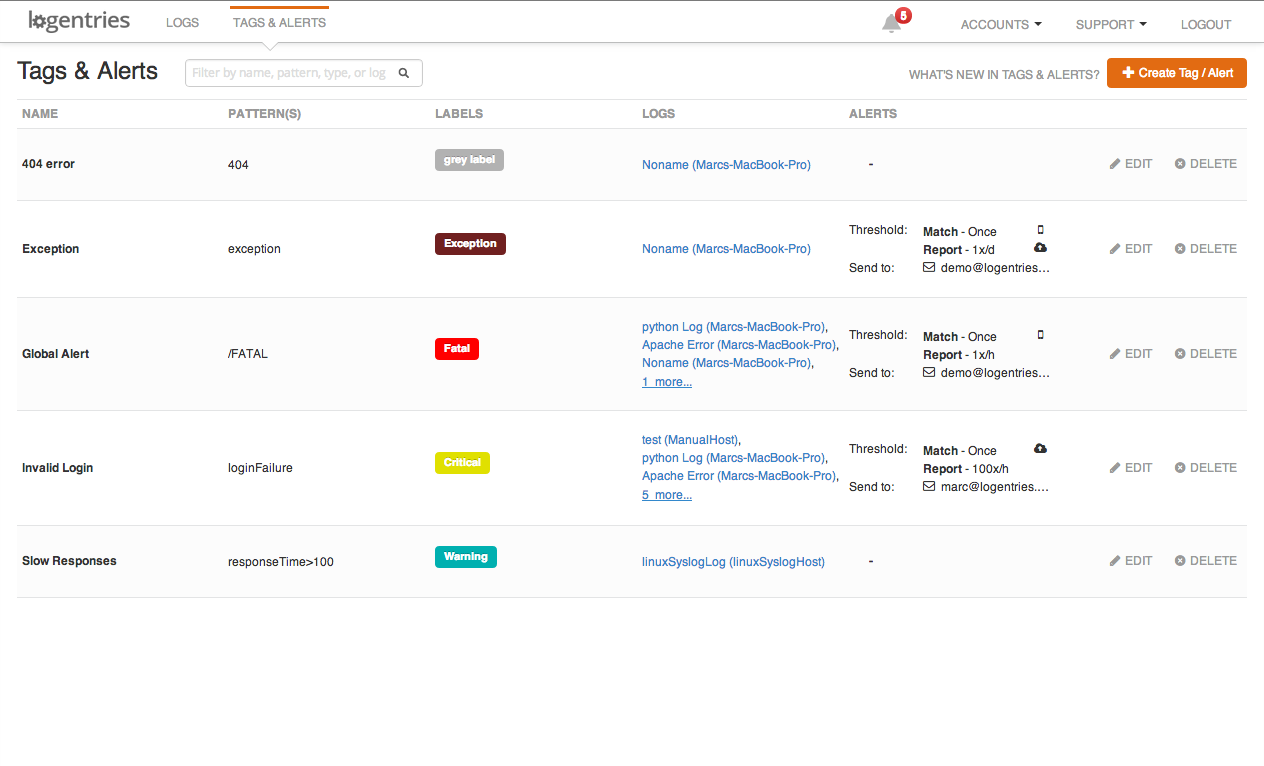This screenshot has height=766, width=1264.
Task: Click the Create Tag / Alert button
Action: [1176, 73]
